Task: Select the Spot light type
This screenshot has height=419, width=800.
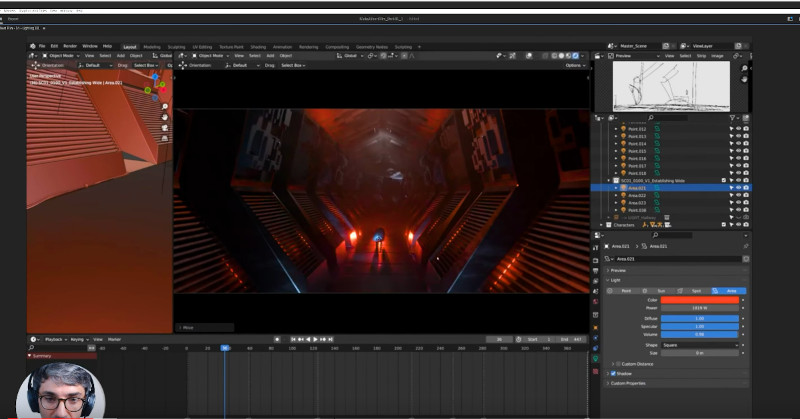Action: click(x=696, y=290)
